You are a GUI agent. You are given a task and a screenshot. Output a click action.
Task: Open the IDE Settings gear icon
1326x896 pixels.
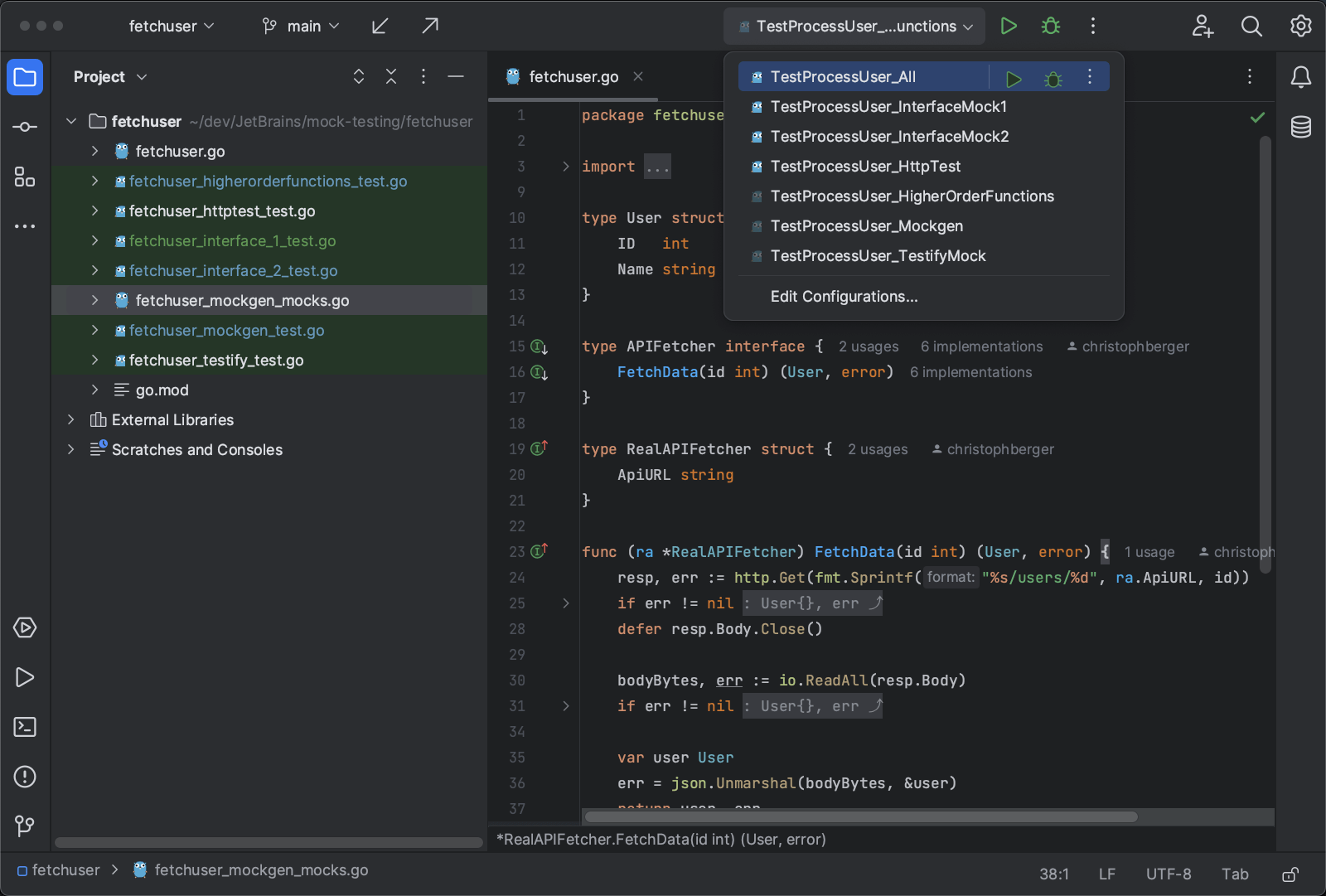click(x=1299, y=26)
